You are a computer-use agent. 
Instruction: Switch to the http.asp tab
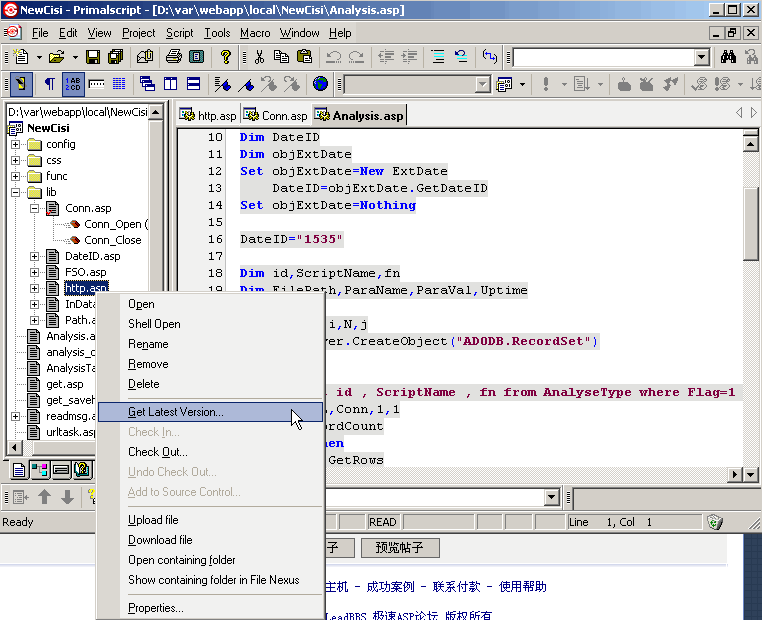pyautogui.click(x=208, y=116)
